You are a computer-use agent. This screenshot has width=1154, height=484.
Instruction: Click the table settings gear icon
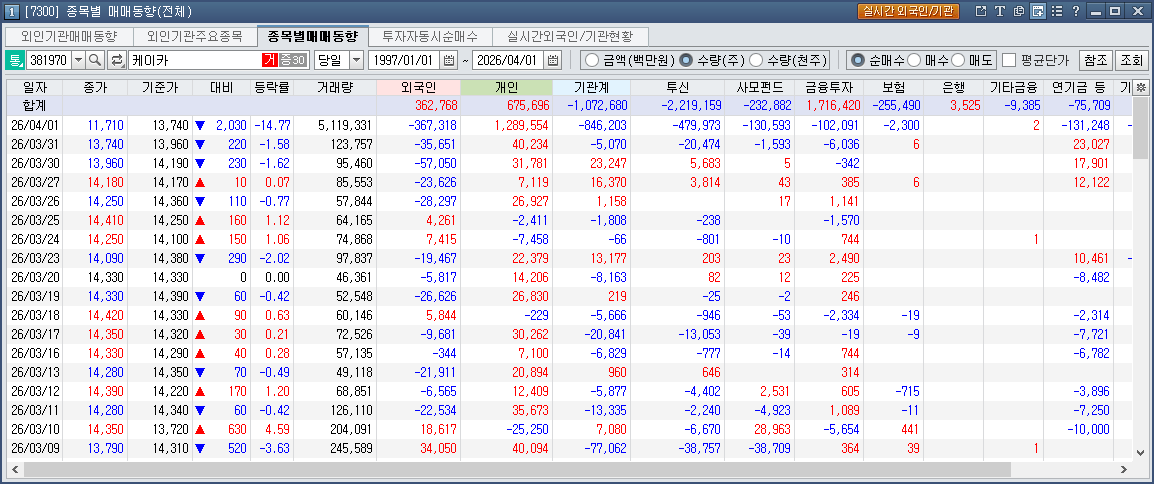(x=1141, y=88)
